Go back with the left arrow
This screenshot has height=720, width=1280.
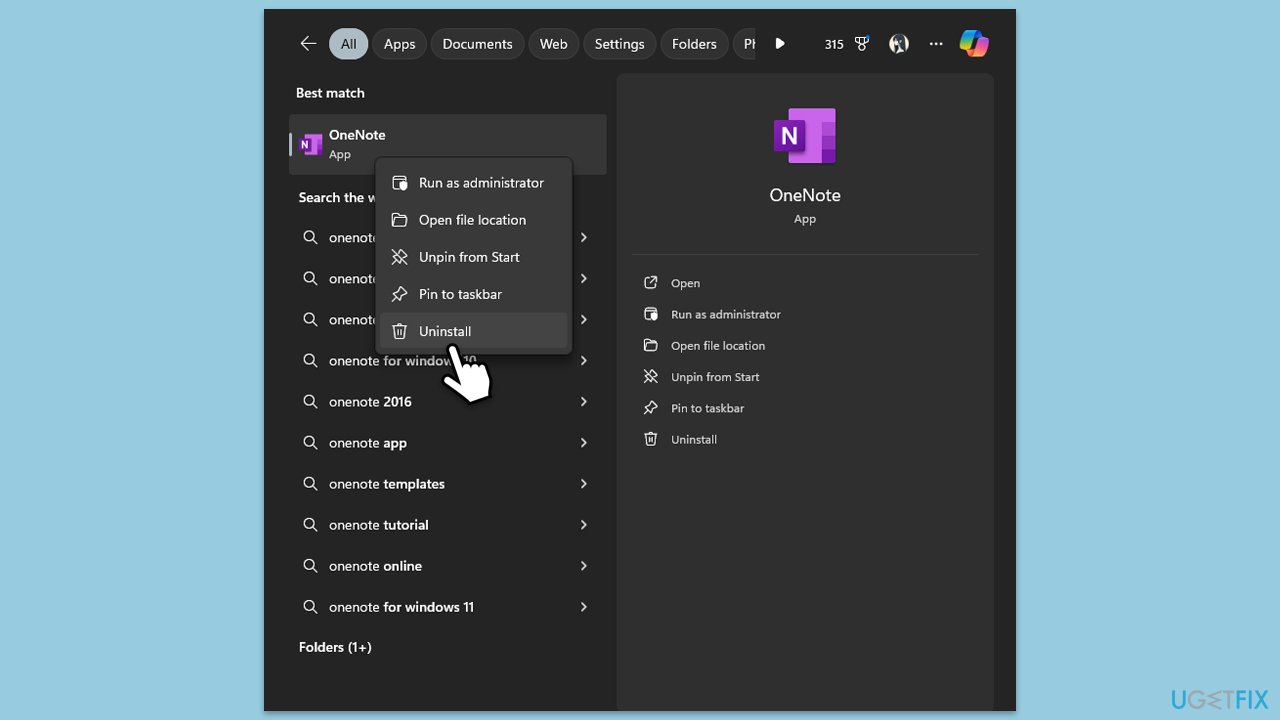308,44
